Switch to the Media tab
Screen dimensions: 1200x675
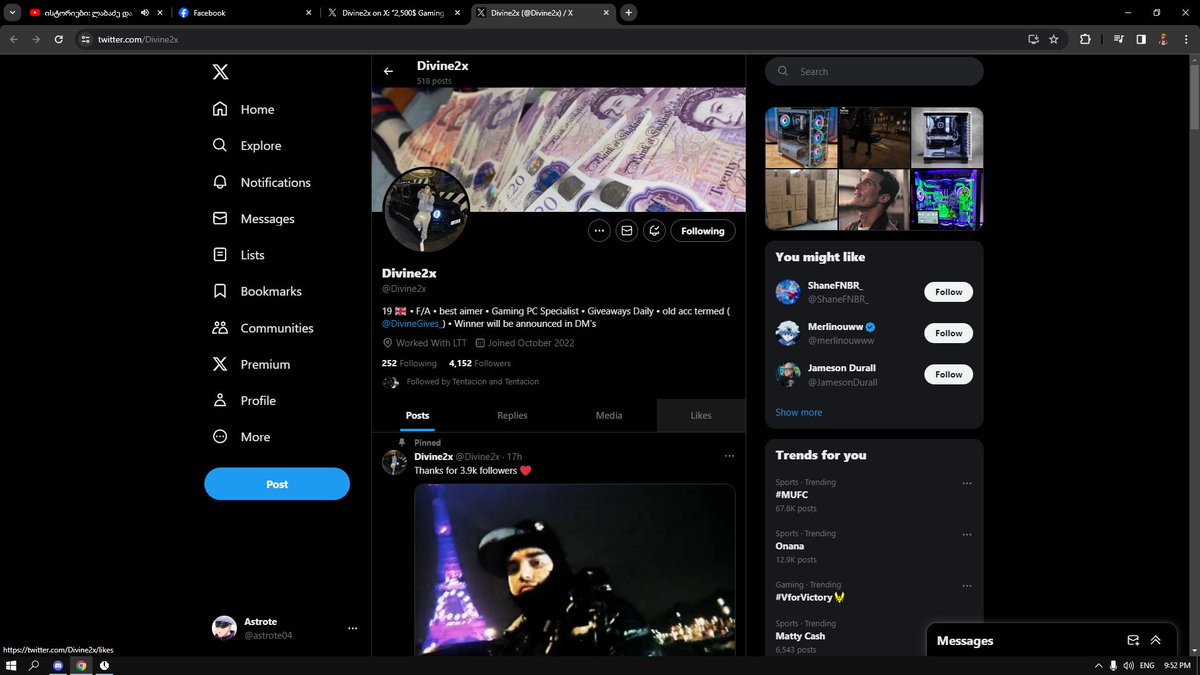pos(609,415)
